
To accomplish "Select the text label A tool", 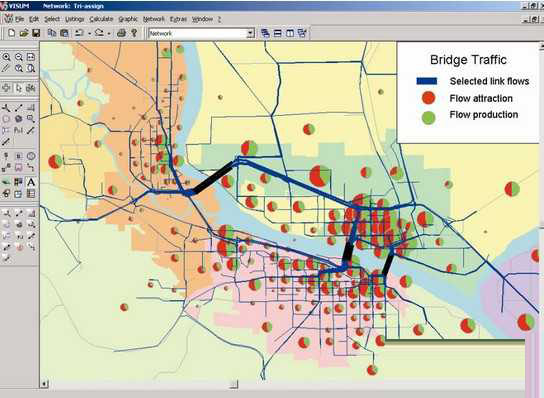I will point(31,182).
